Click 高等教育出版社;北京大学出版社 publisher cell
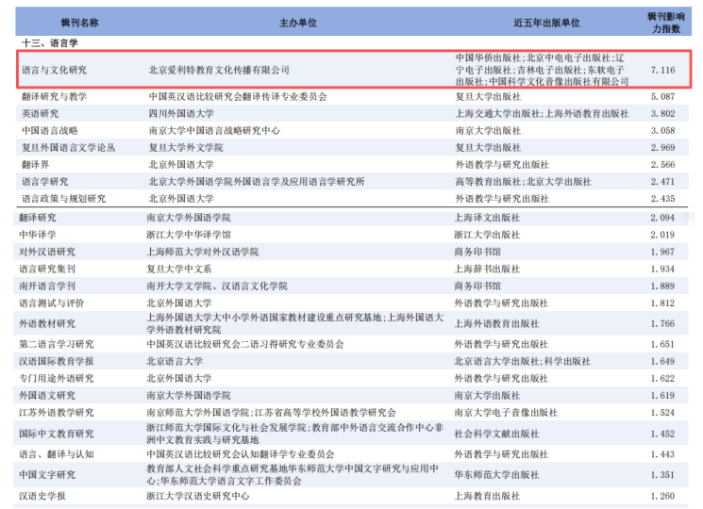The image size is (703, 509). tap(523, 182)
